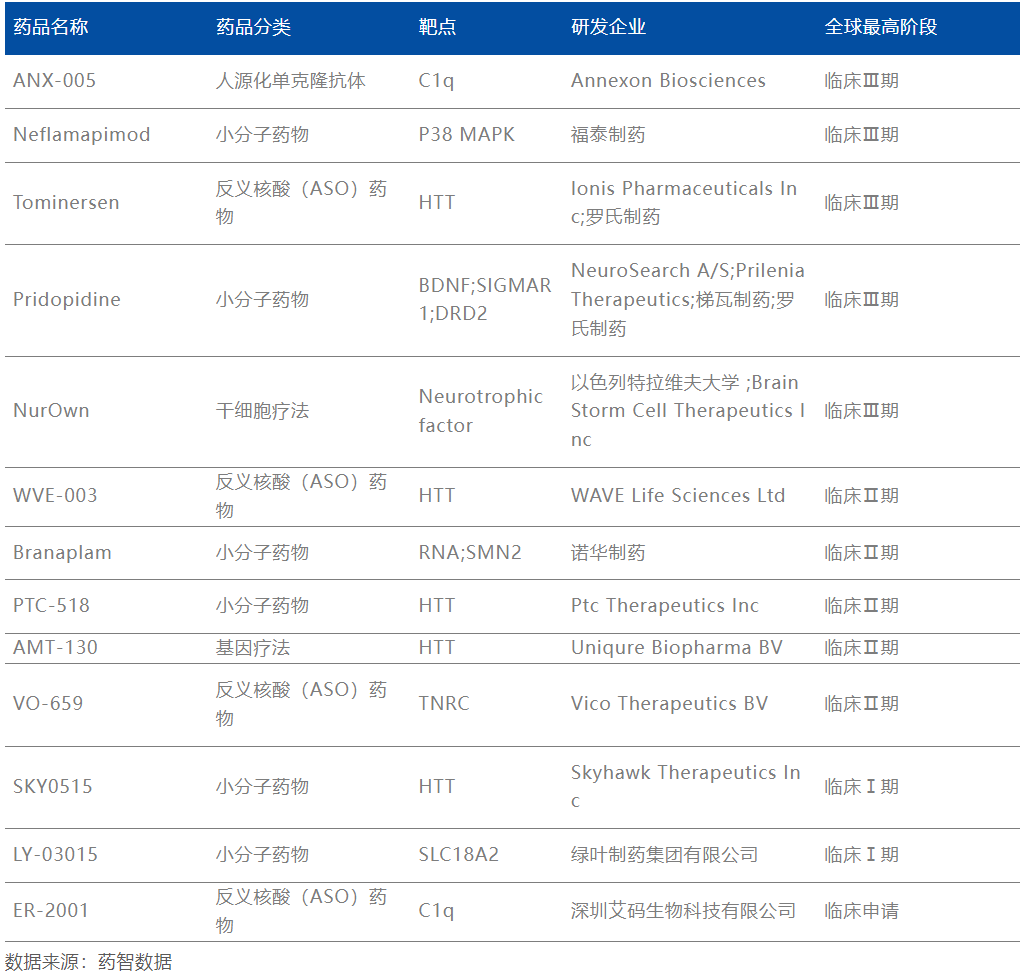Click 小分子药物 classification in Branaplam row

[x=263, y=553]
